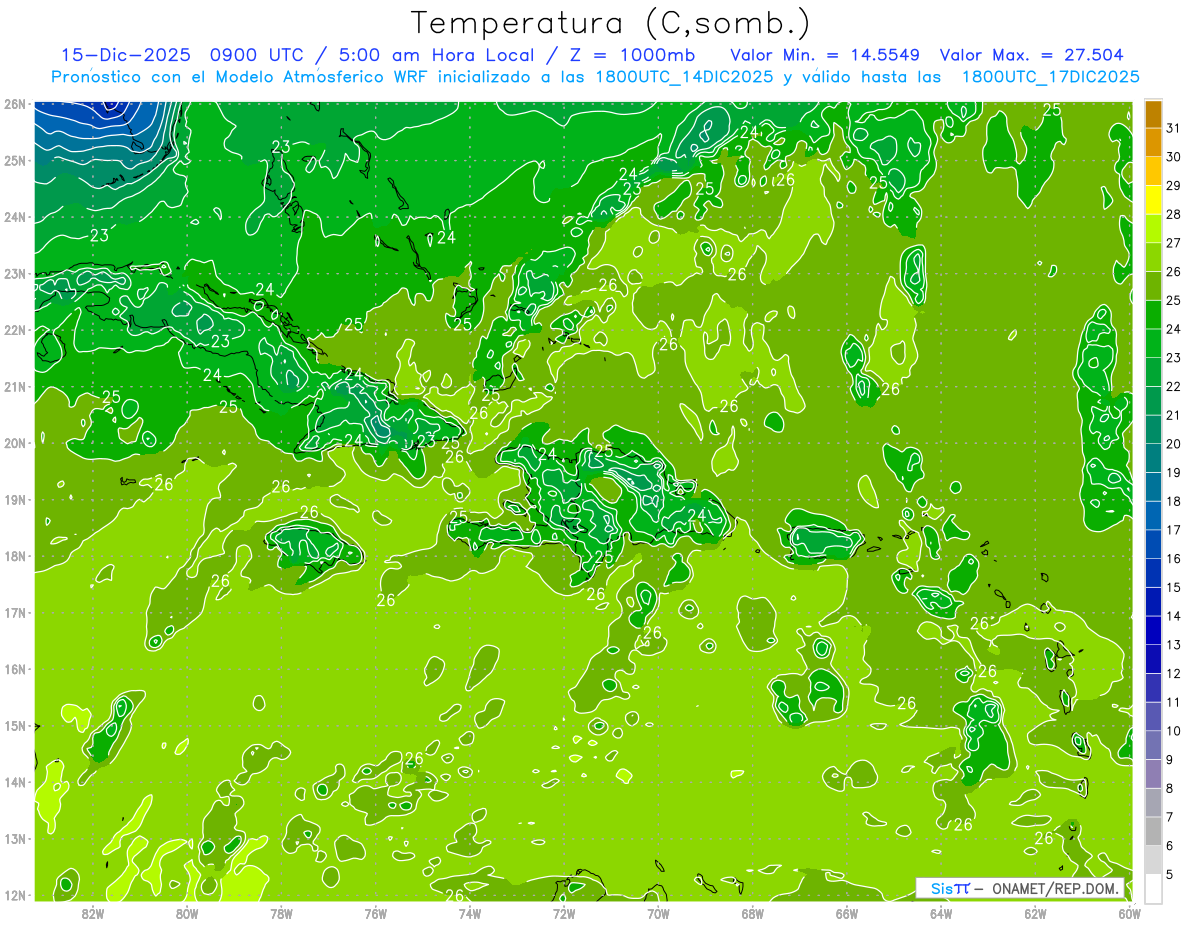Click the color bar swatch above 31

pyautogui.click(x=1153, y=114)
